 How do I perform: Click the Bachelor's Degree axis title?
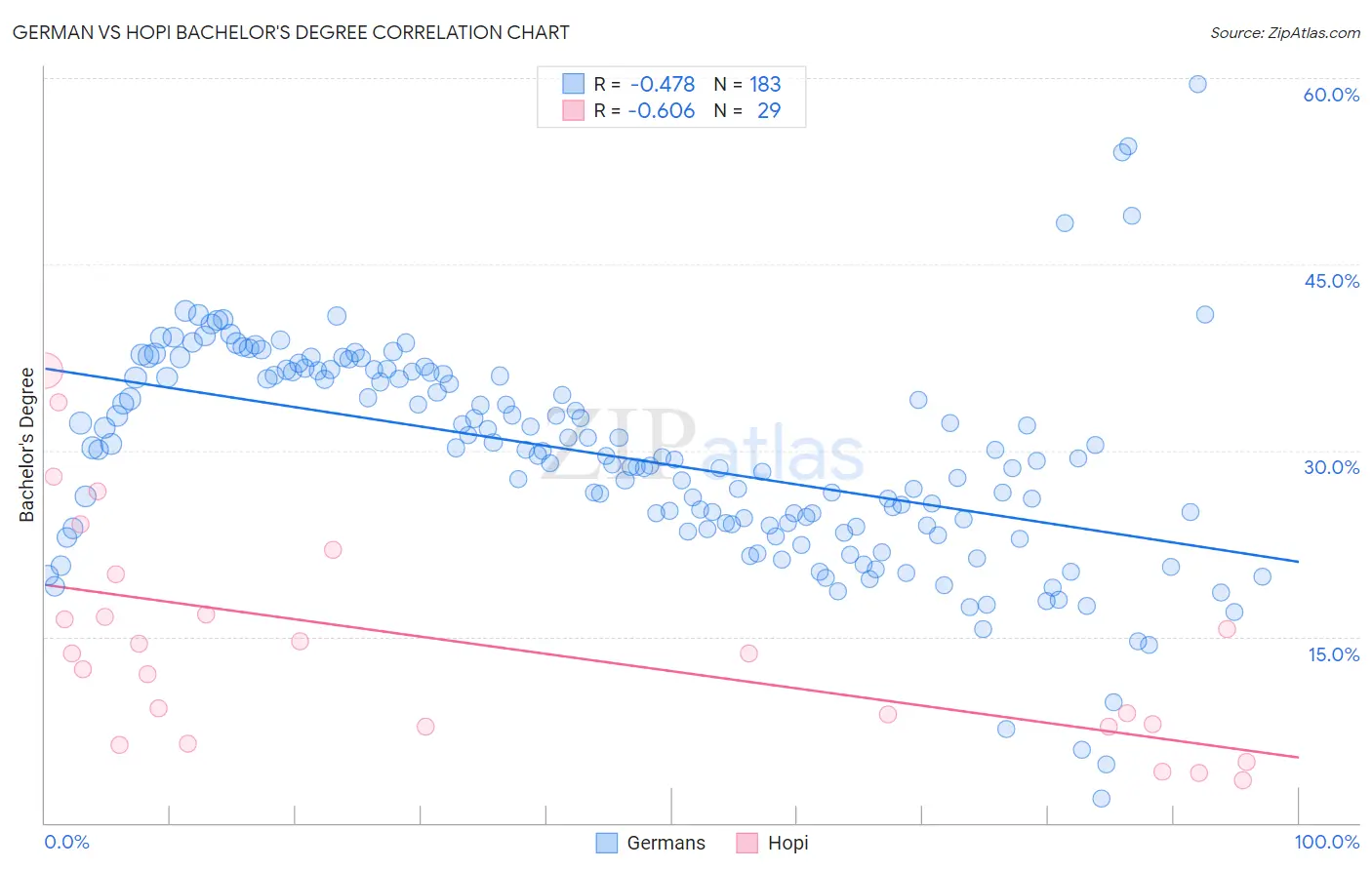pos(26,445)
